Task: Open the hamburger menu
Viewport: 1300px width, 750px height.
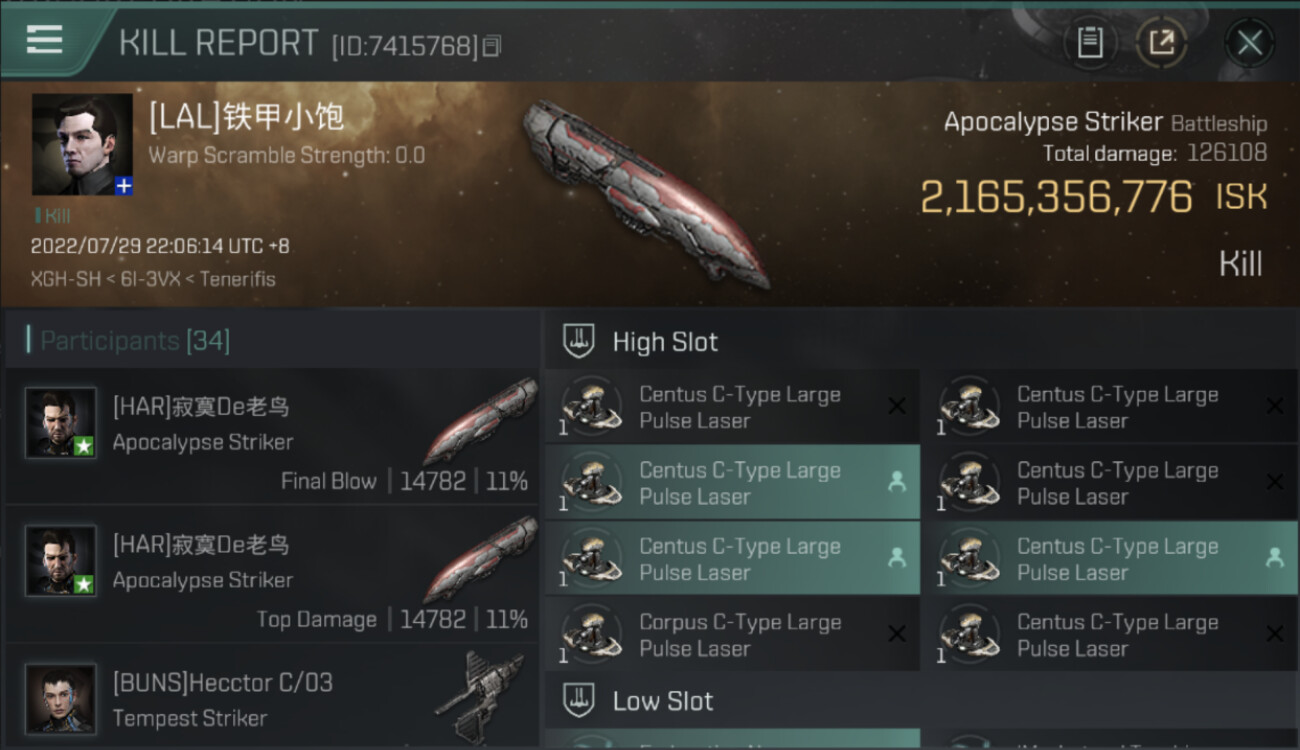Action: (x=45, y=40)
